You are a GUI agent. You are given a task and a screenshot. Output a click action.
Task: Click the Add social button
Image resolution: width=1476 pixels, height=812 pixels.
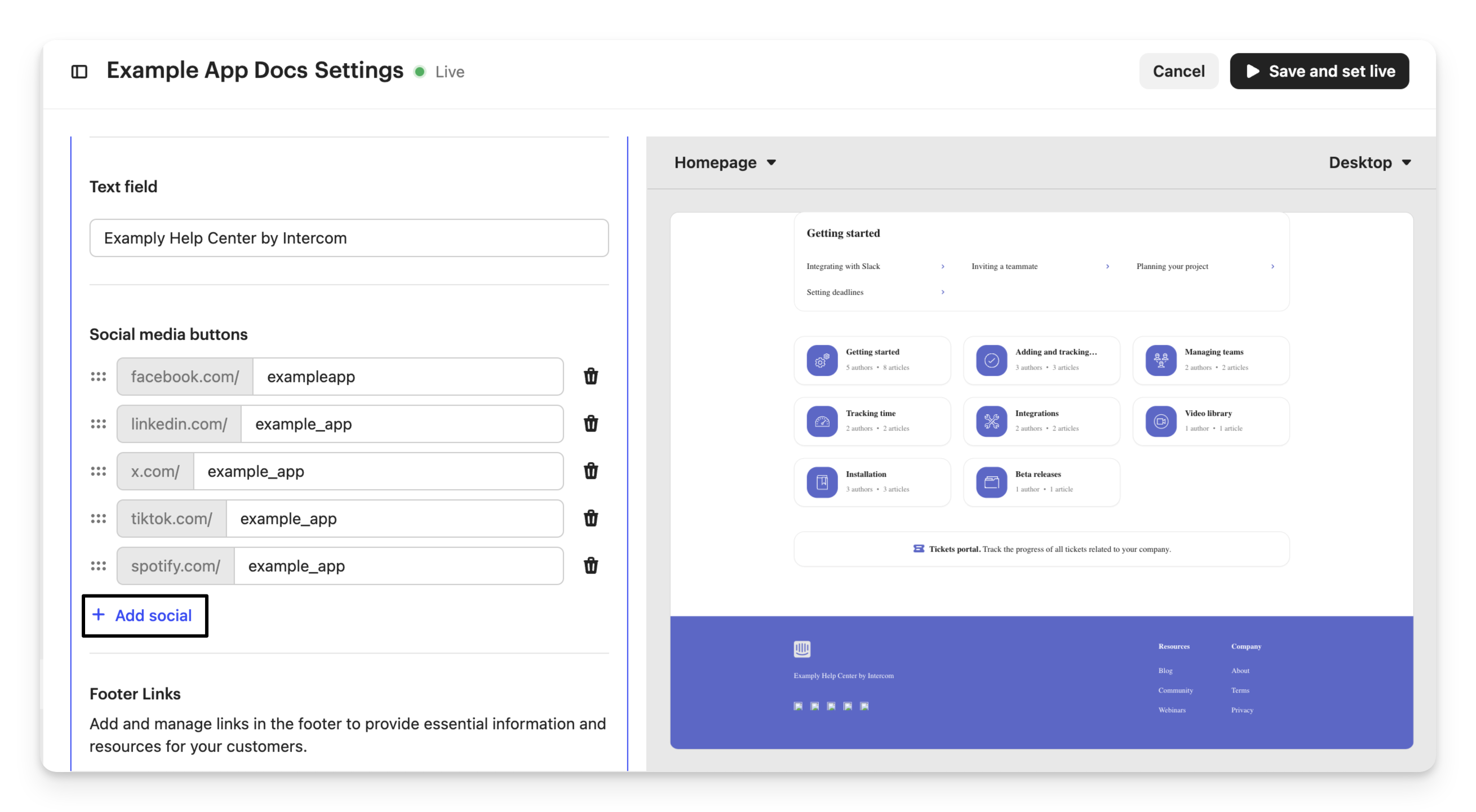(x=144, y=615)
